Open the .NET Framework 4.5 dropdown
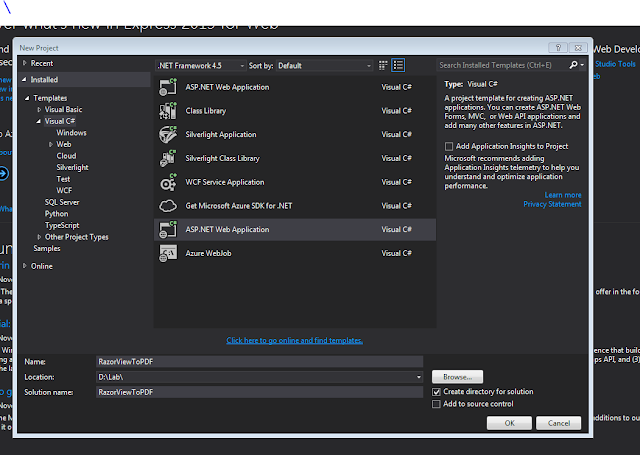Screen dimensions: 640x455 201,66
